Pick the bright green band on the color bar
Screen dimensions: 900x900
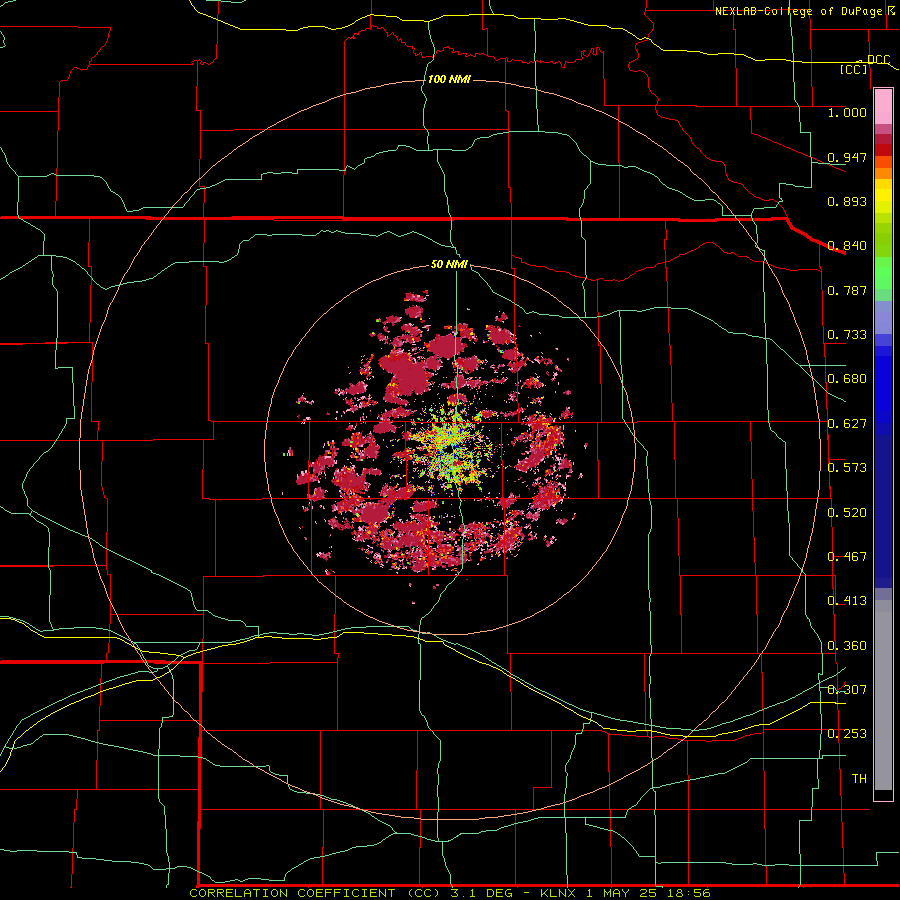click(x=883, y=273)
